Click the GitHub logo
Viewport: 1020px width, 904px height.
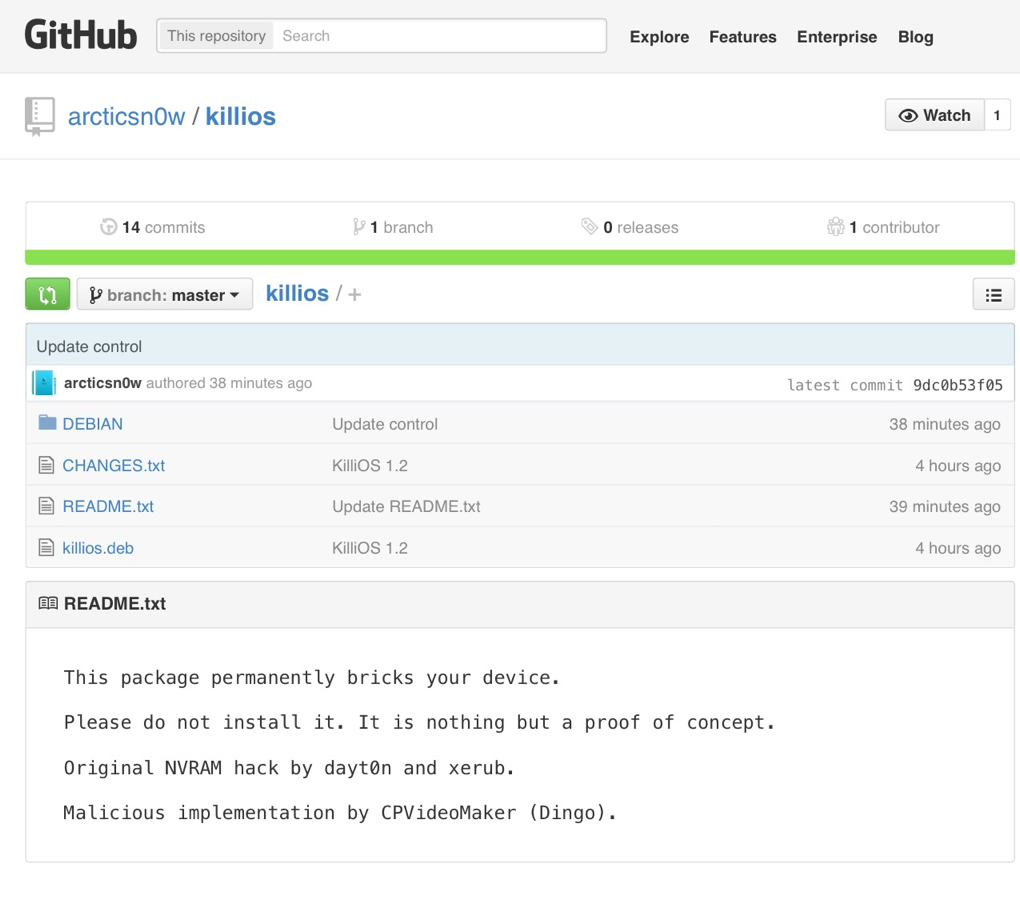click(81, 35)
